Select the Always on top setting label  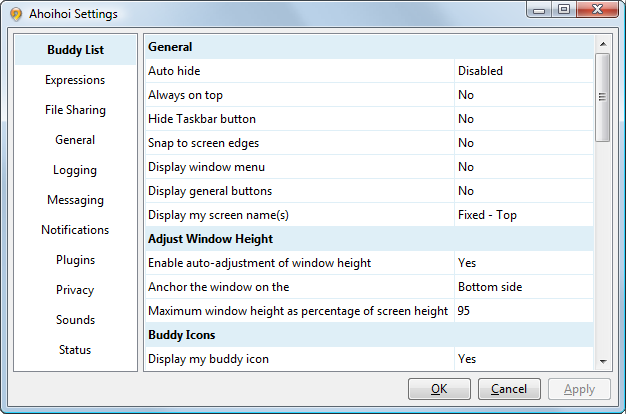pos(185,95)
